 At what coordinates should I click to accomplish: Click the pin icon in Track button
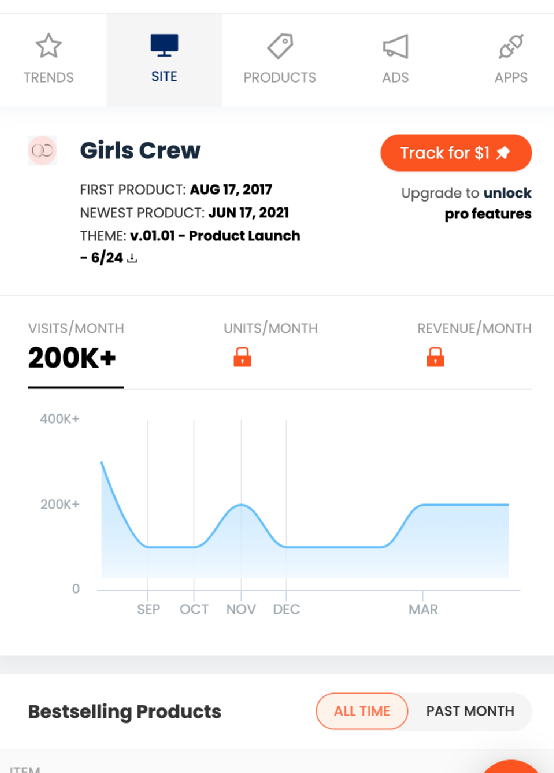coord(503,153)
